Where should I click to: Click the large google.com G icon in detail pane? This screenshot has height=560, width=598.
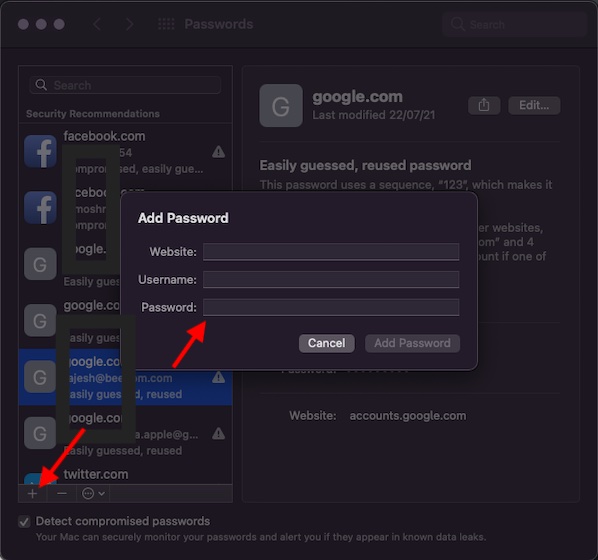click(x=281, y=105)
